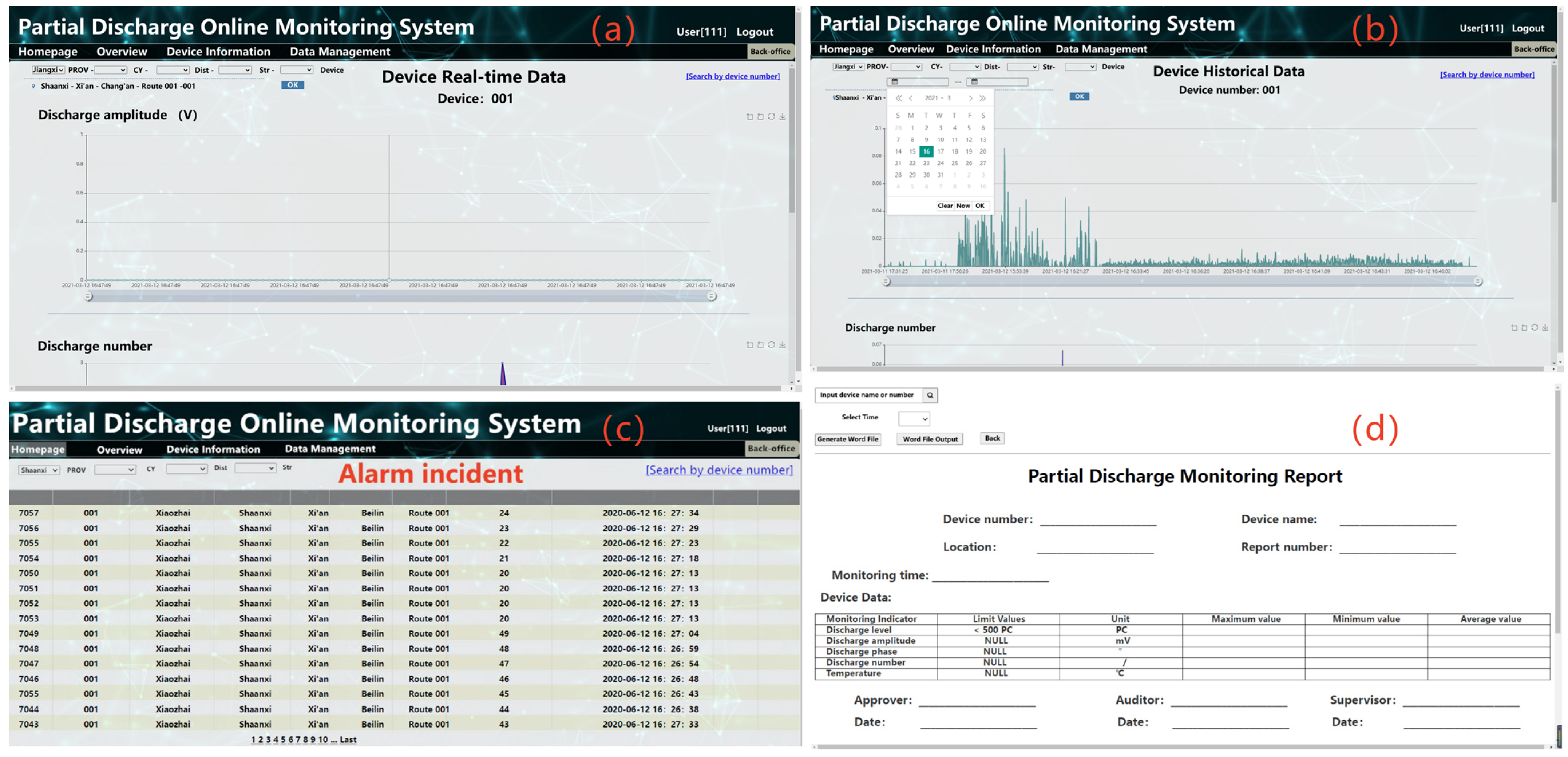This screenshot has width=1568, height=757.
Task: Open Device Information menu in real-time panel
Action: click(218, 52)
